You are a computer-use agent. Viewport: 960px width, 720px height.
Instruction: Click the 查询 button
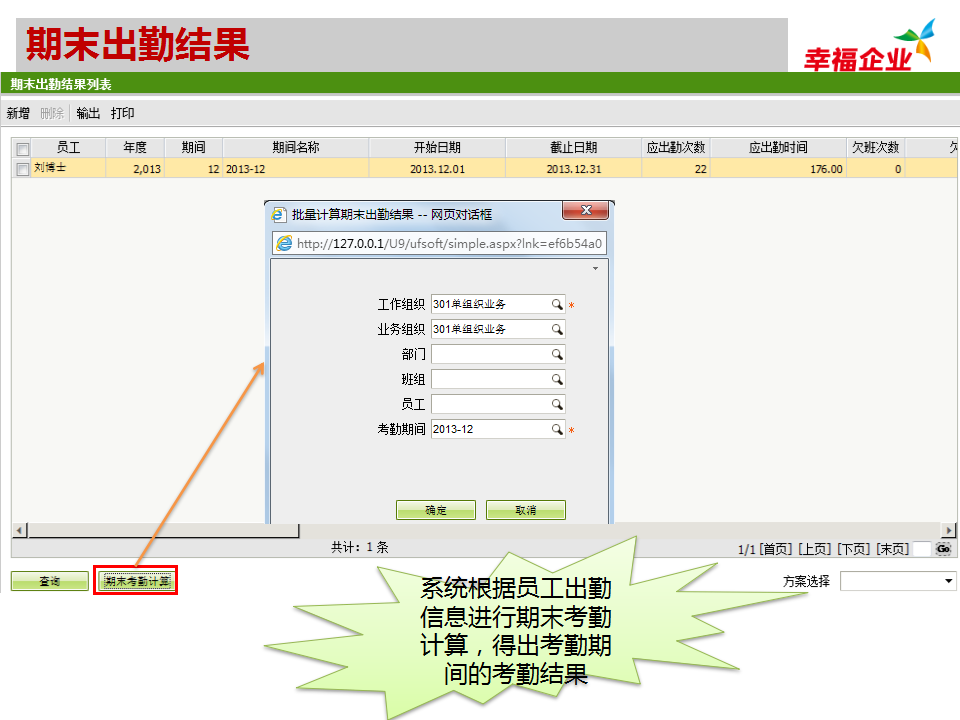click(48, 581)
